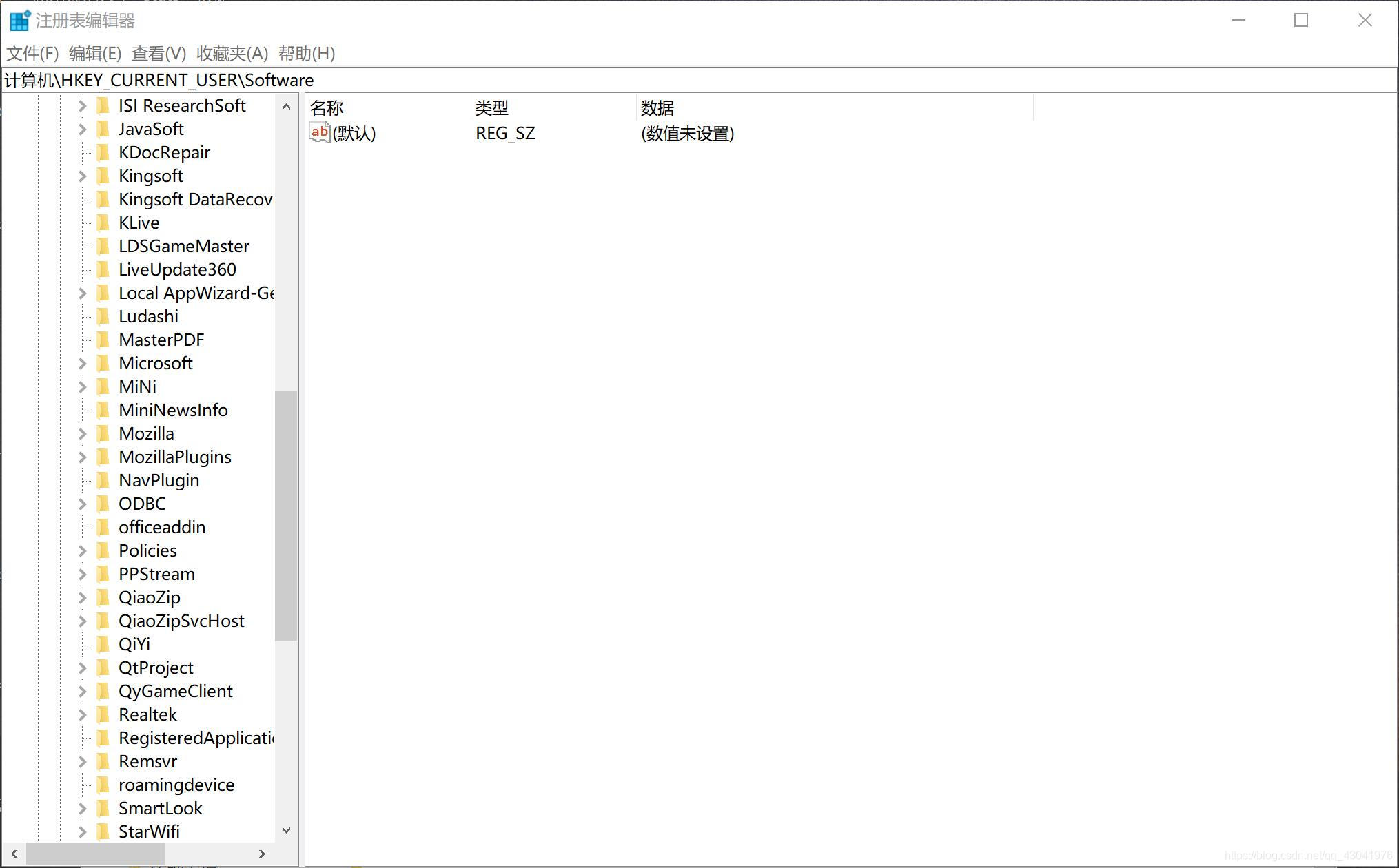Expand the SmartLook key
This screenshot has width=1399, height=868.
pyautogui.click(x=82, y=809)
